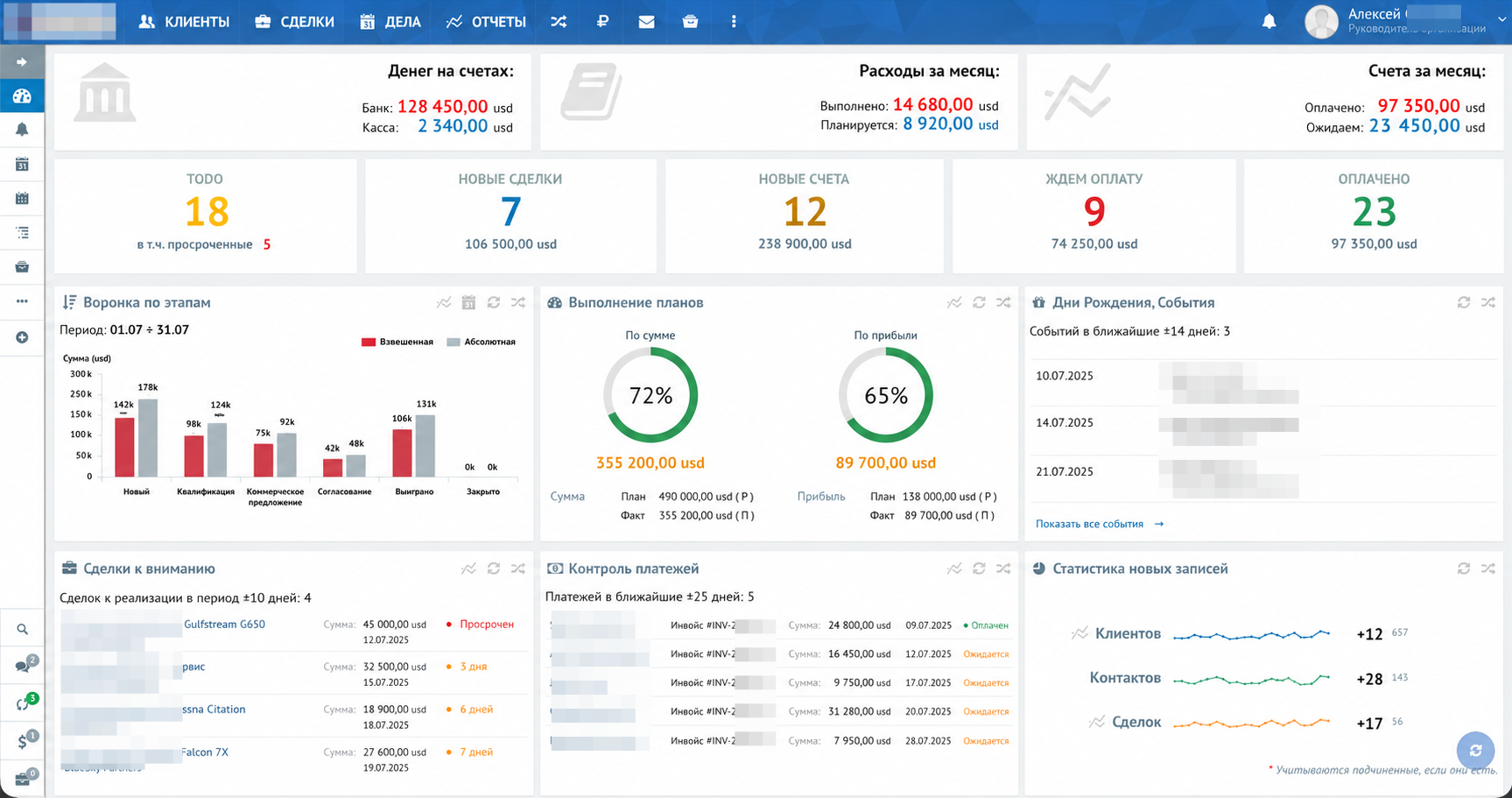Screen dimensions: 1512x798
Task: Toggle Взвешенная red legend series
Action: 397,342
